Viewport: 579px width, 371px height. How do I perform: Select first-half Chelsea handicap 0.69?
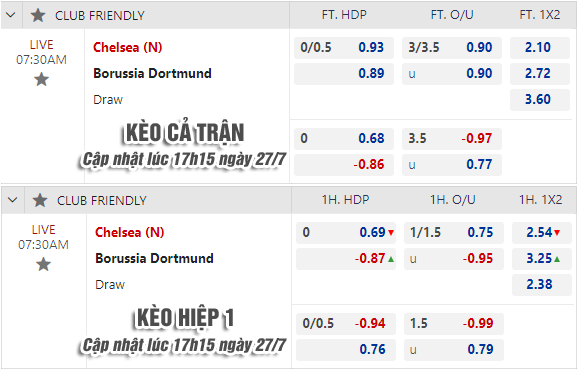click(x=346, y=233)
